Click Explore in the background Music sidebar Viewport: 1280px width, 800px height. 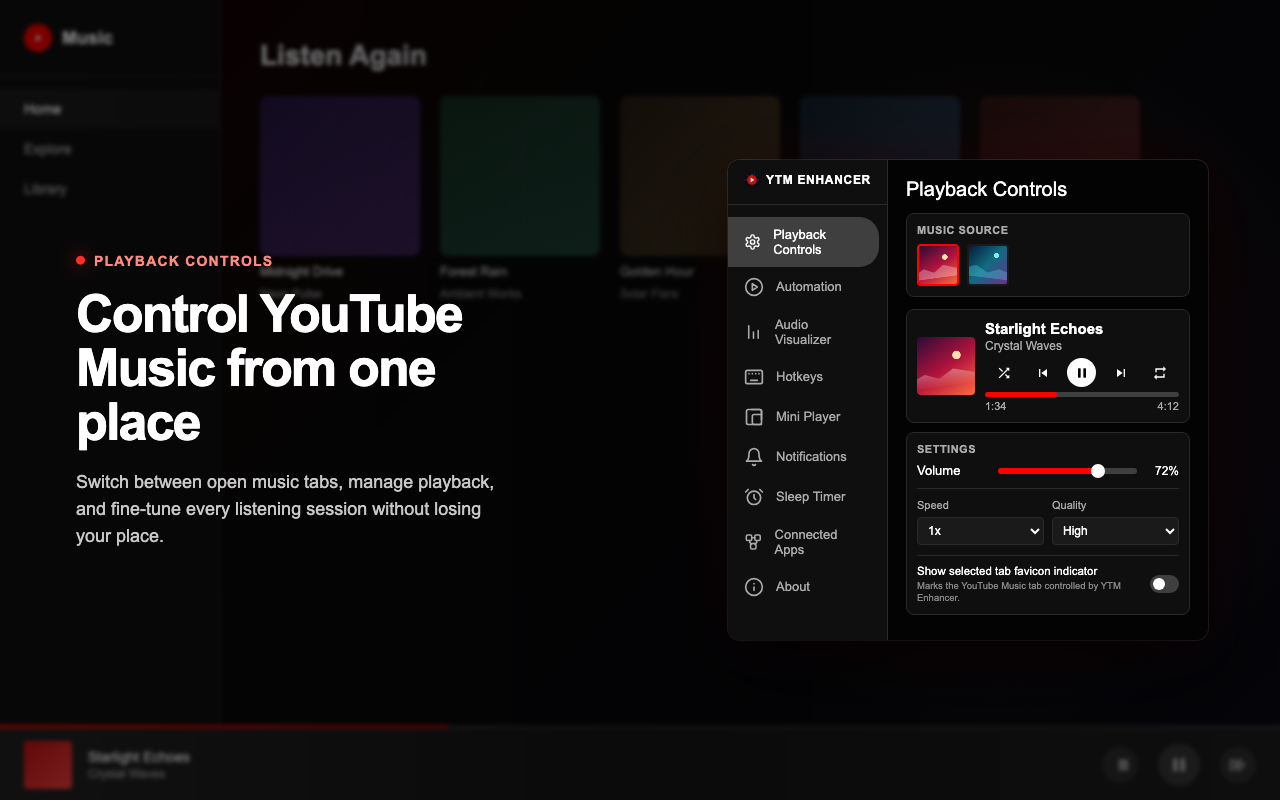click(x=110, y=149)
